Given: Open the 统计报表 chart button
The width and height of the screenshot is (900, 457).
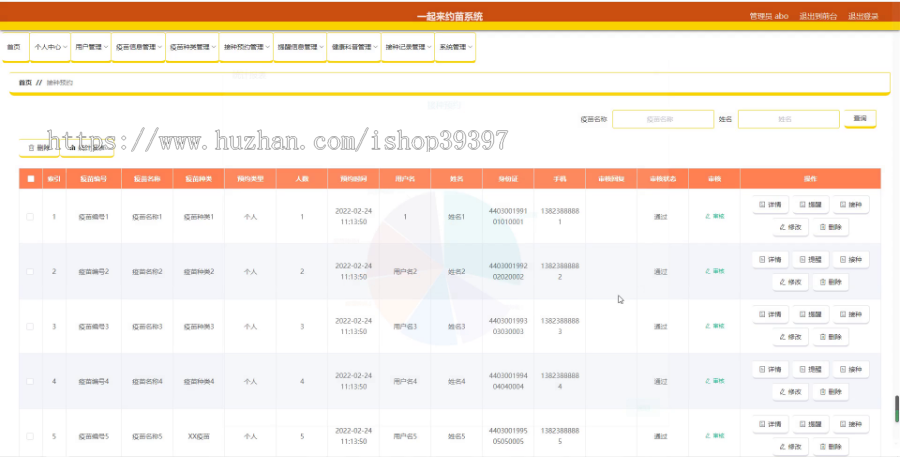Looking at the screenshot, I should [87, 148].
